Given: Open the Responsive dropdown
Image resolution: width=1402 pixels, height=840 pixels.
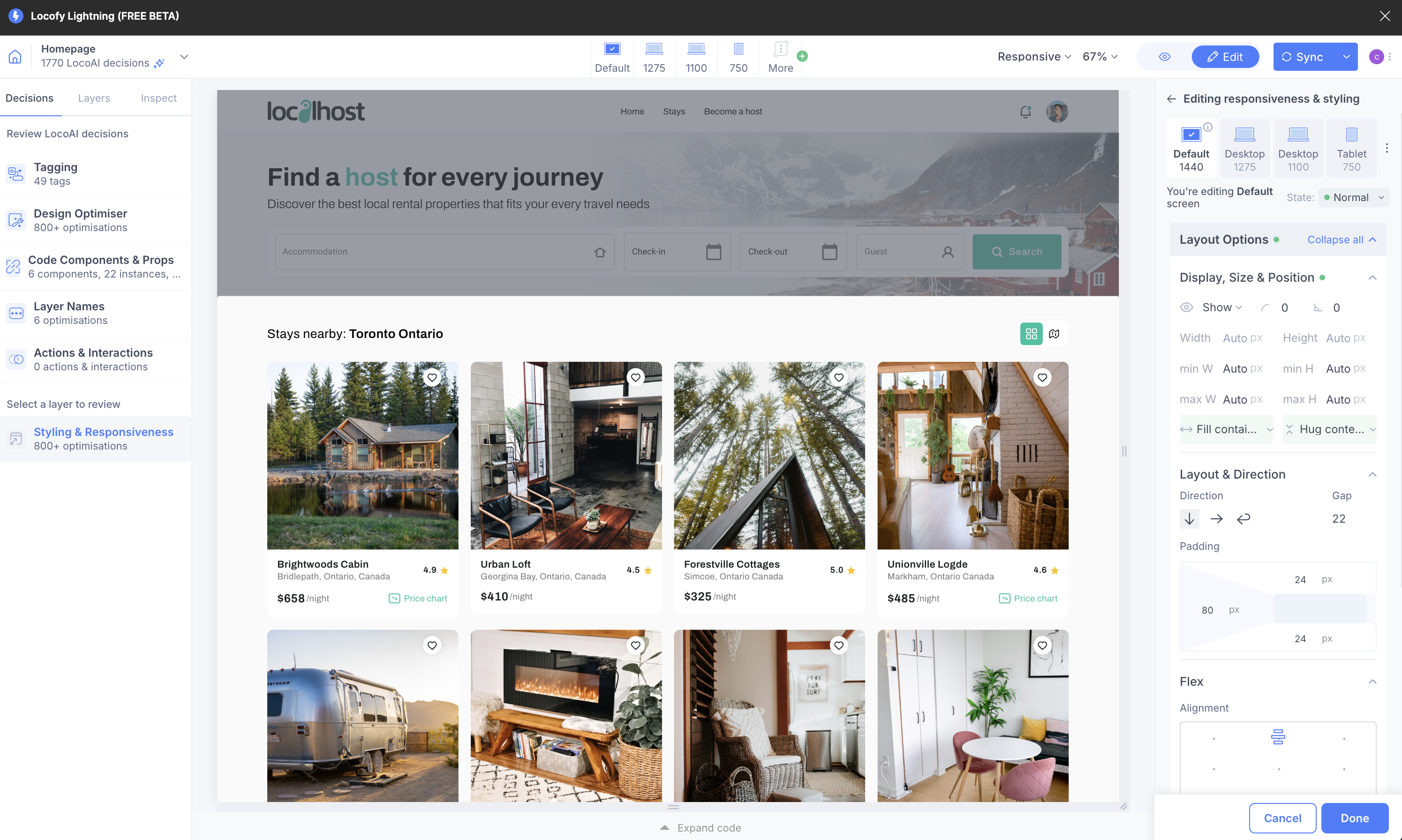Looking at the screenshot, I should pyautogui.click(x=1034, y=57).
